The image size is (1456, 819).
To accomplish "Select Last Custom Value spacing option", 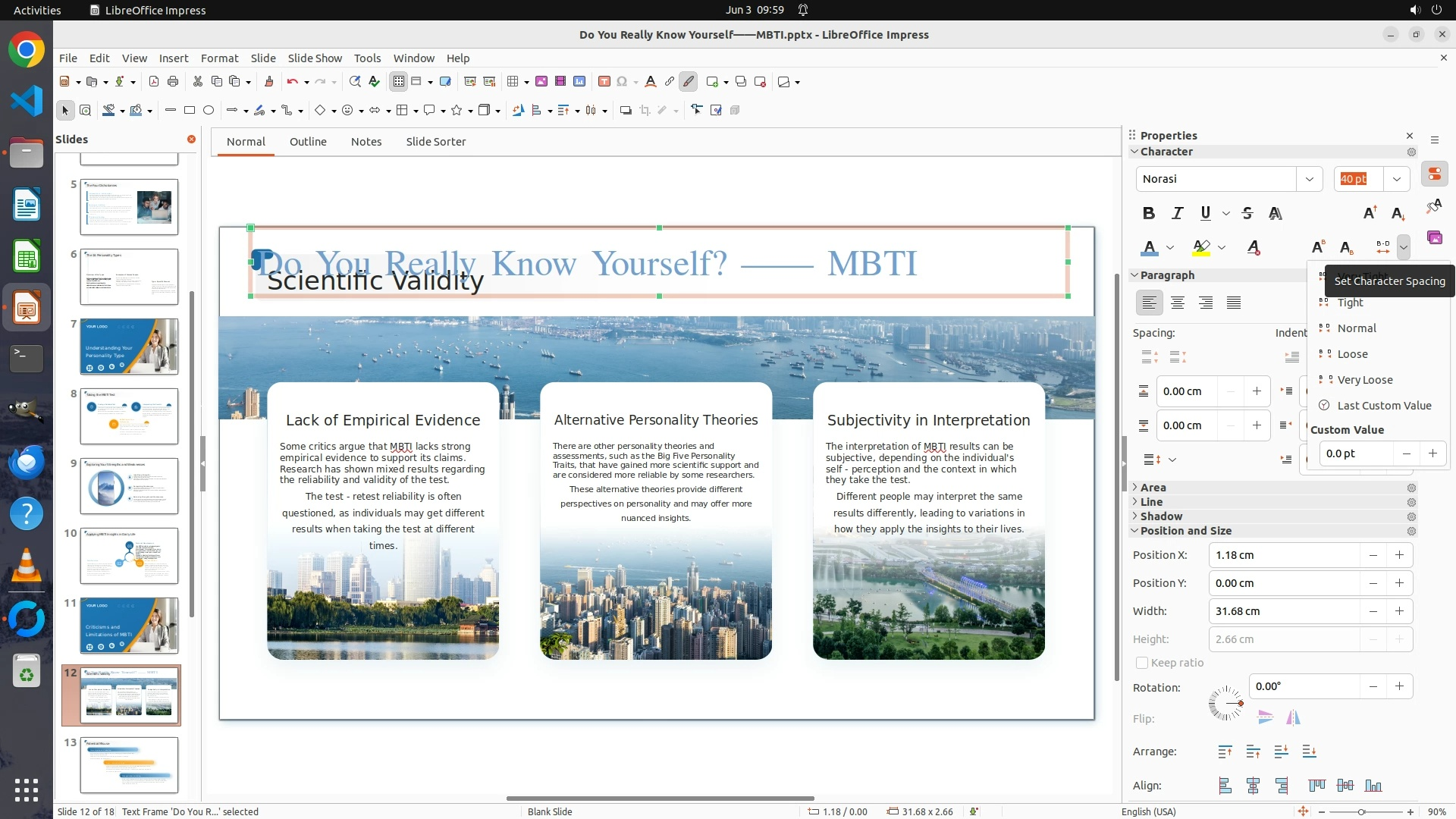I will point(1383,406).
